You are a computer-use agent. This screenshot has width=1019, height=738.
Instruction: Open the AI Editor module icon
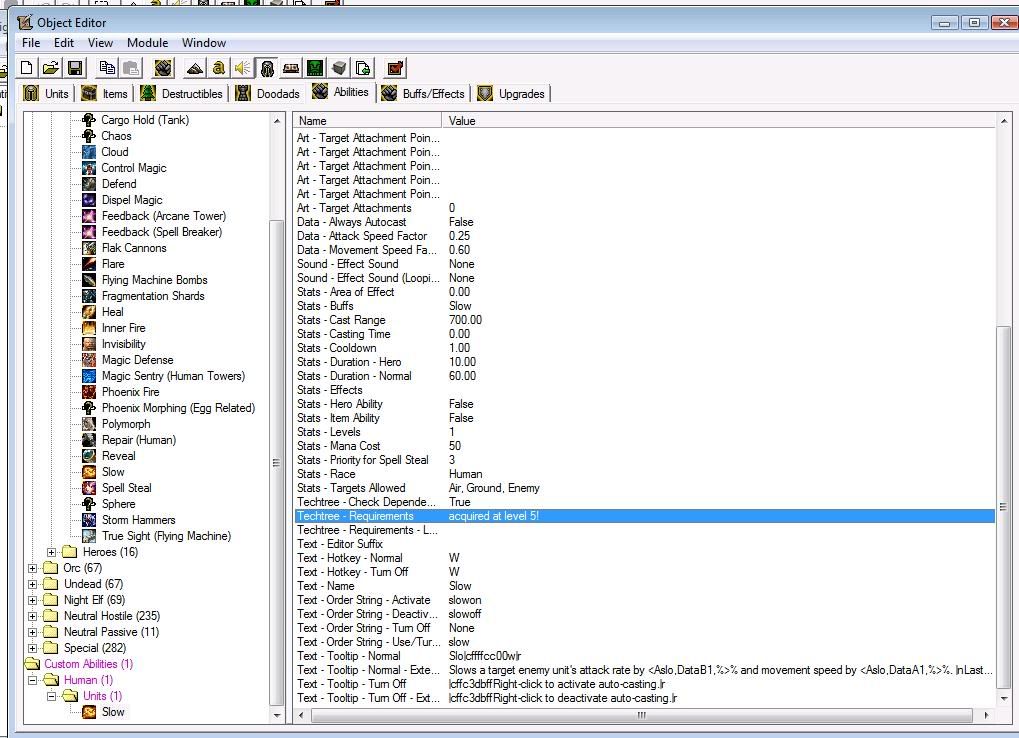(x=315, y=68)
